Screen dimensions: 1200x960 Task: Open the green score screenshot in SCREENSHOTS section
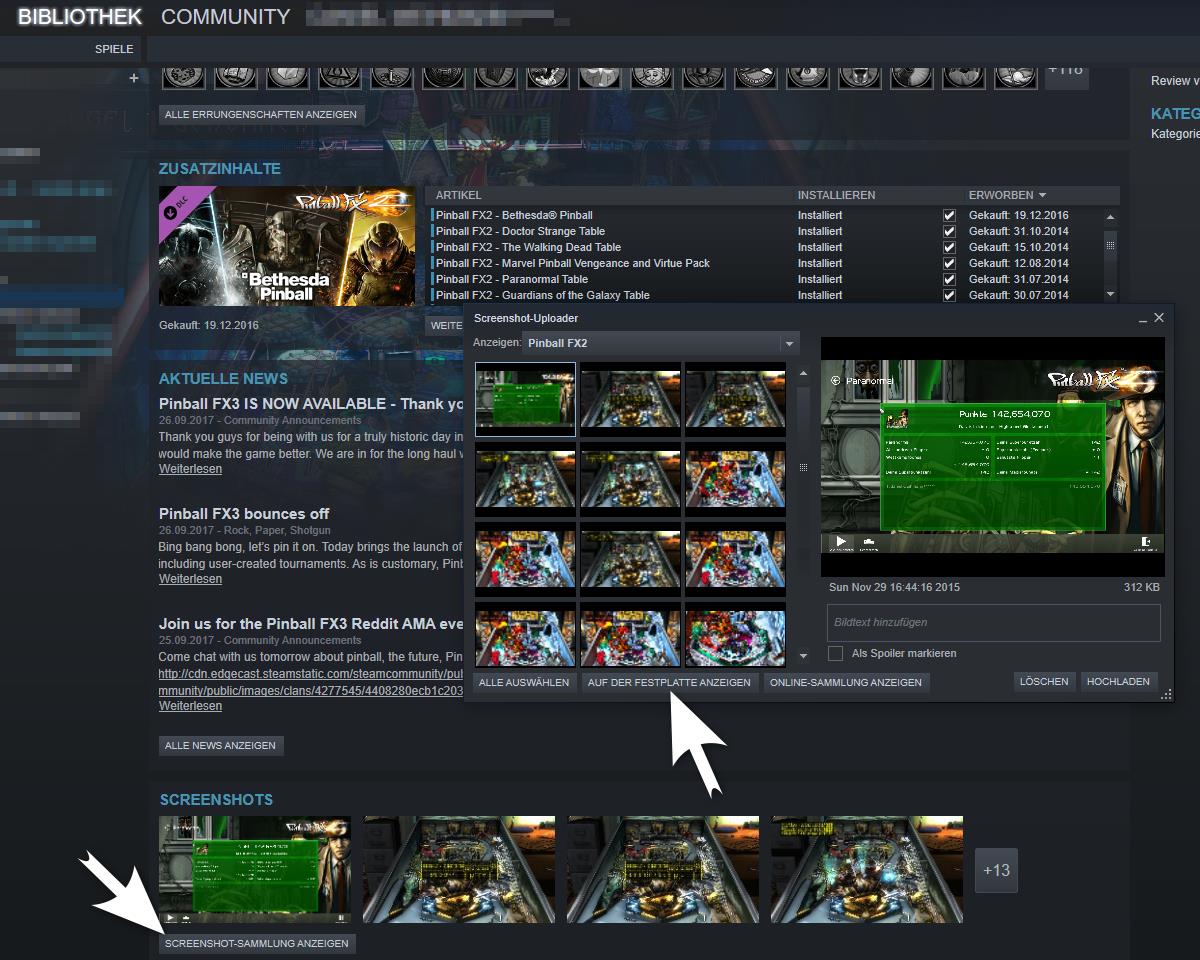click(255, 869)
